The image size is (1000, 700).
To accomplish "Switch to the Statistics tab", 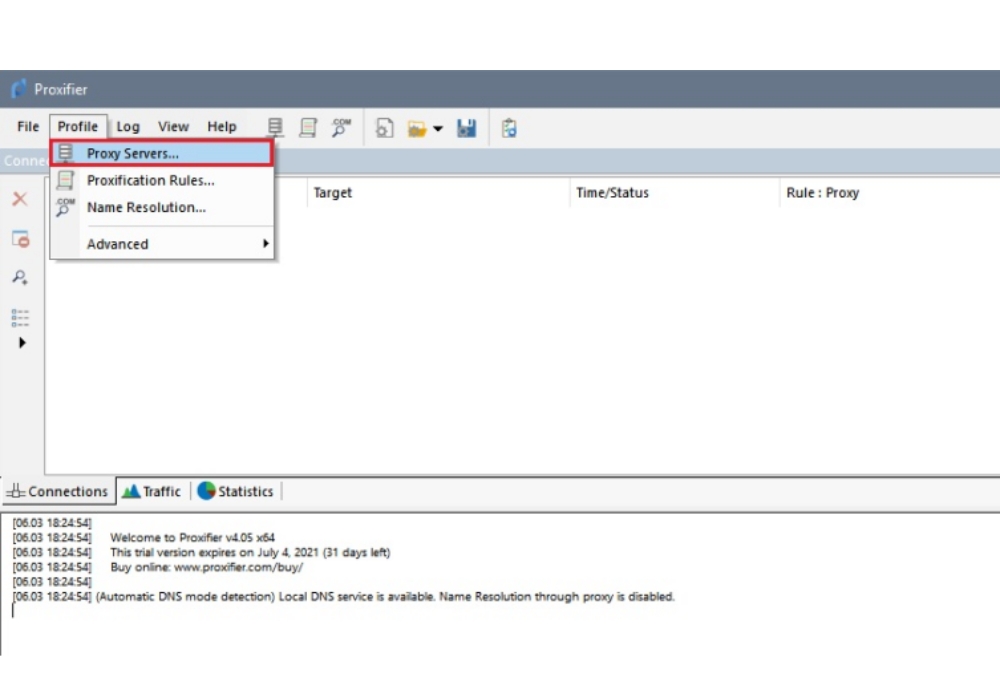I will [236, 492].
